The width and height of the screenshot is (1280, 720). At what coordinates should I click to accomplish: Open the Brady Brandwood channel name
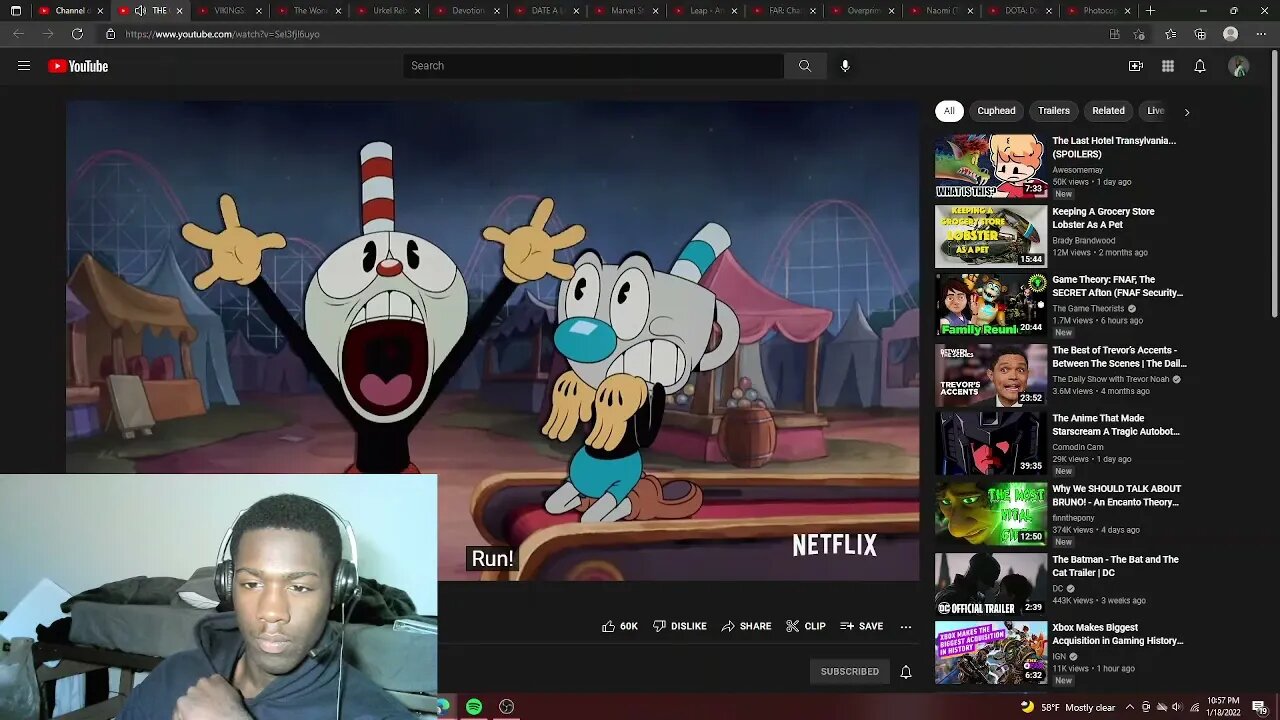[x=1084, y=240]
